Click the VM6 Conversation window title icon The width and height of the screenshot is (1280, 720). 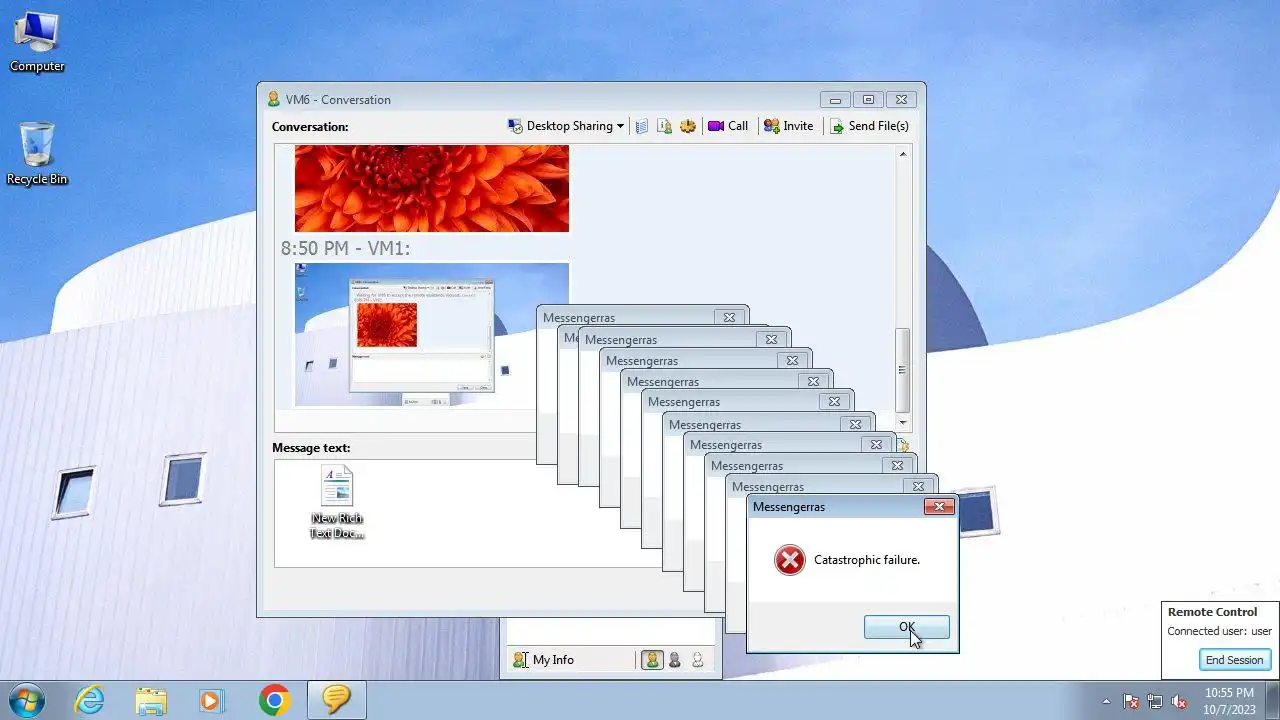[273, 99]
